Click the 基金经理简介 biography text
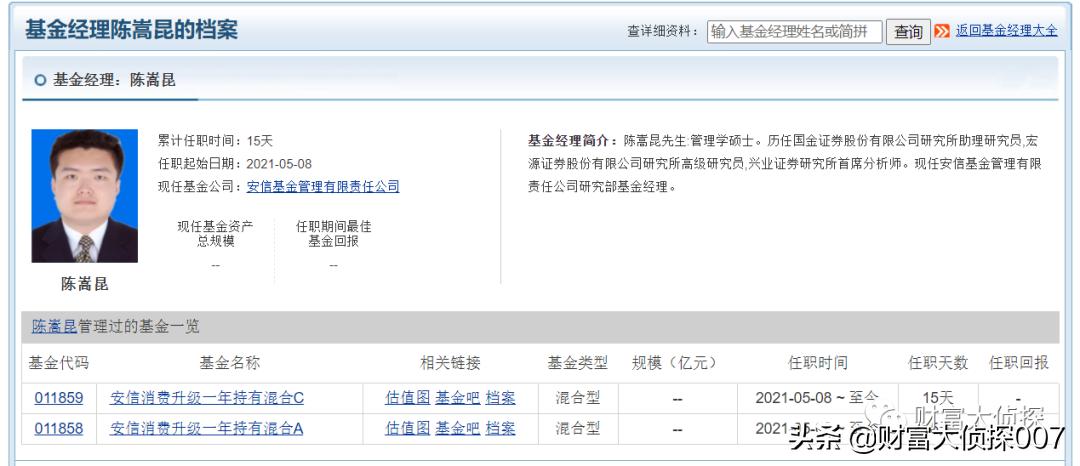This screenshot has width=1080, height=466. [x=784, y=164]
